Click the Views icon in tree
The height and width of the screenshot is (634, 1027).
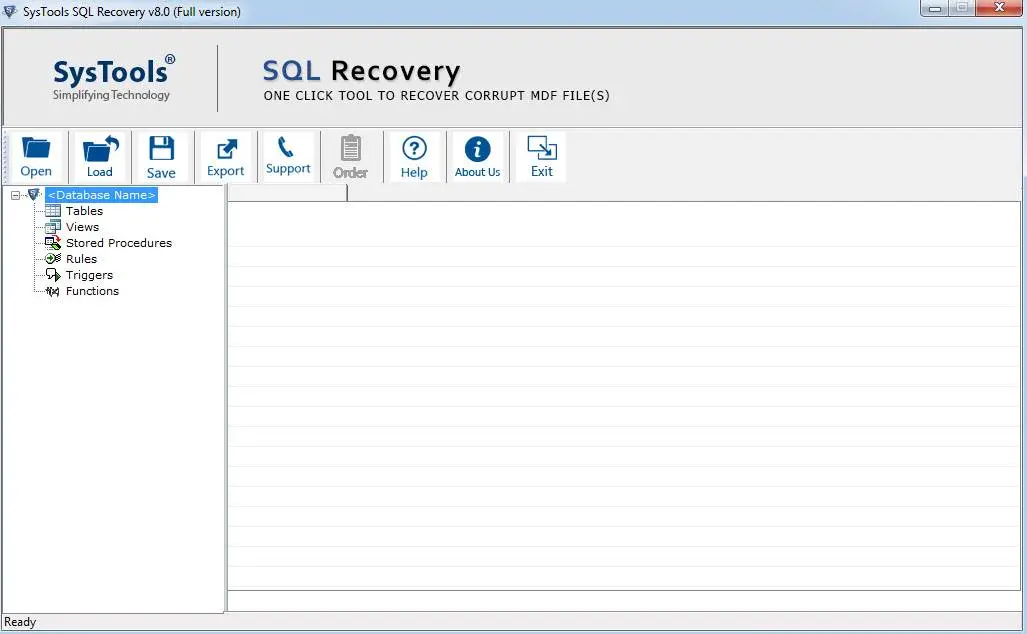click(53, 227)
